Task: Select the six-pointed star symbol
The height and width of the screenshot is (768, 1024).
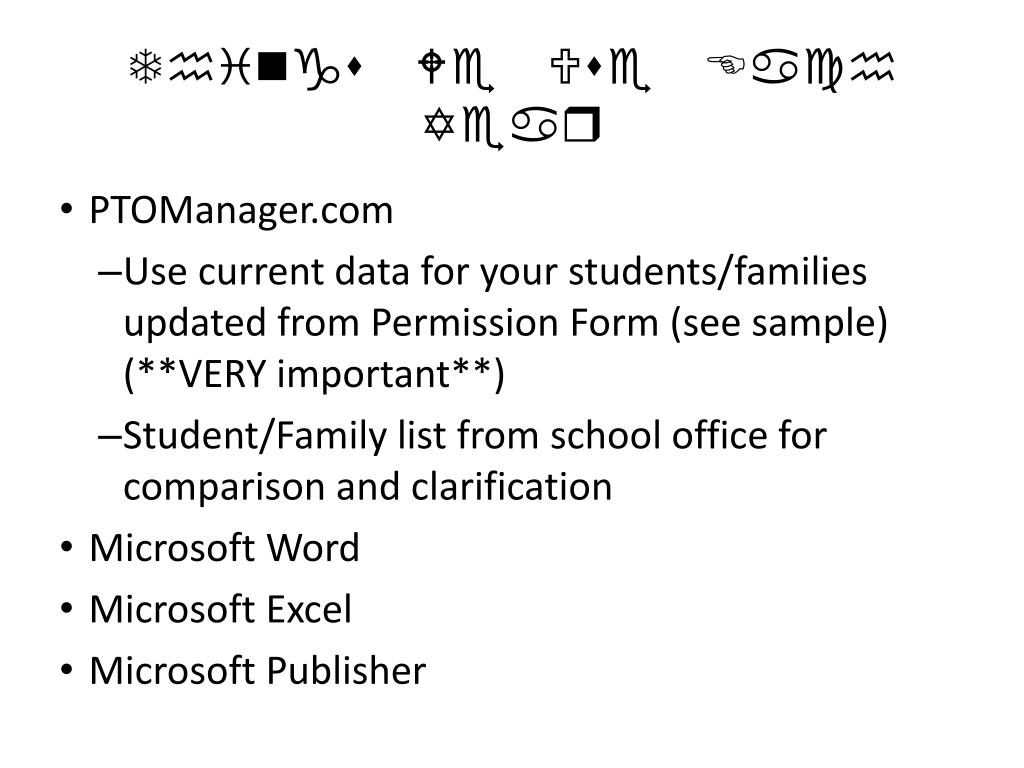Action: (x=438, y=125)
